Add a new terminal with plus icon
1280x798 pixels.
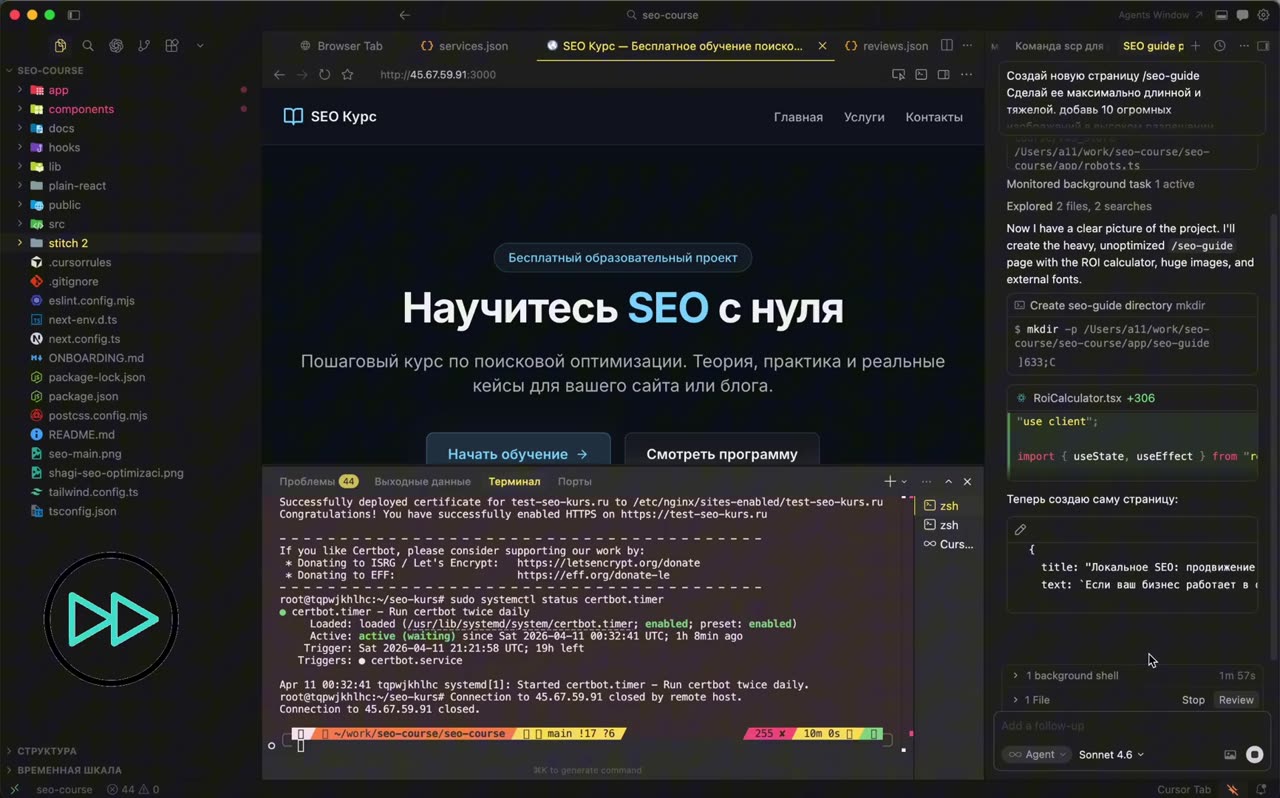889,482
